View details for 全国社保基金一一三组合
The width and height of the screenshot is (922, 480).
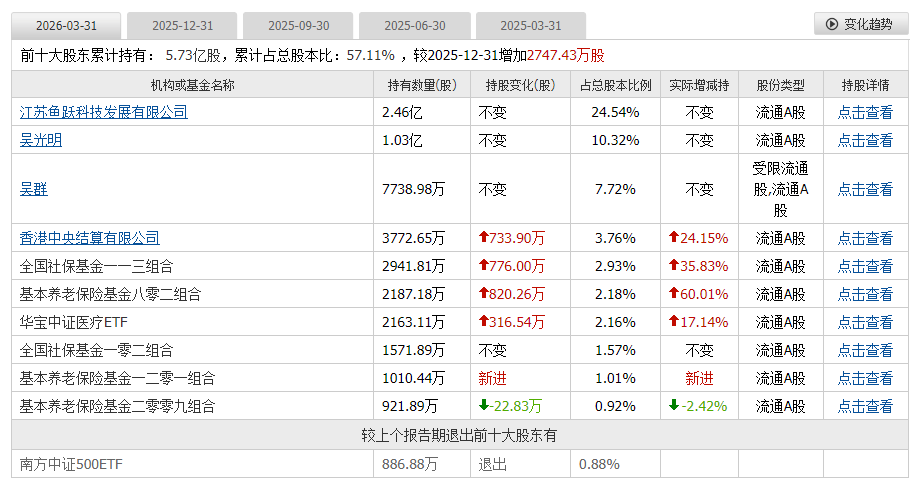(865, 266)
